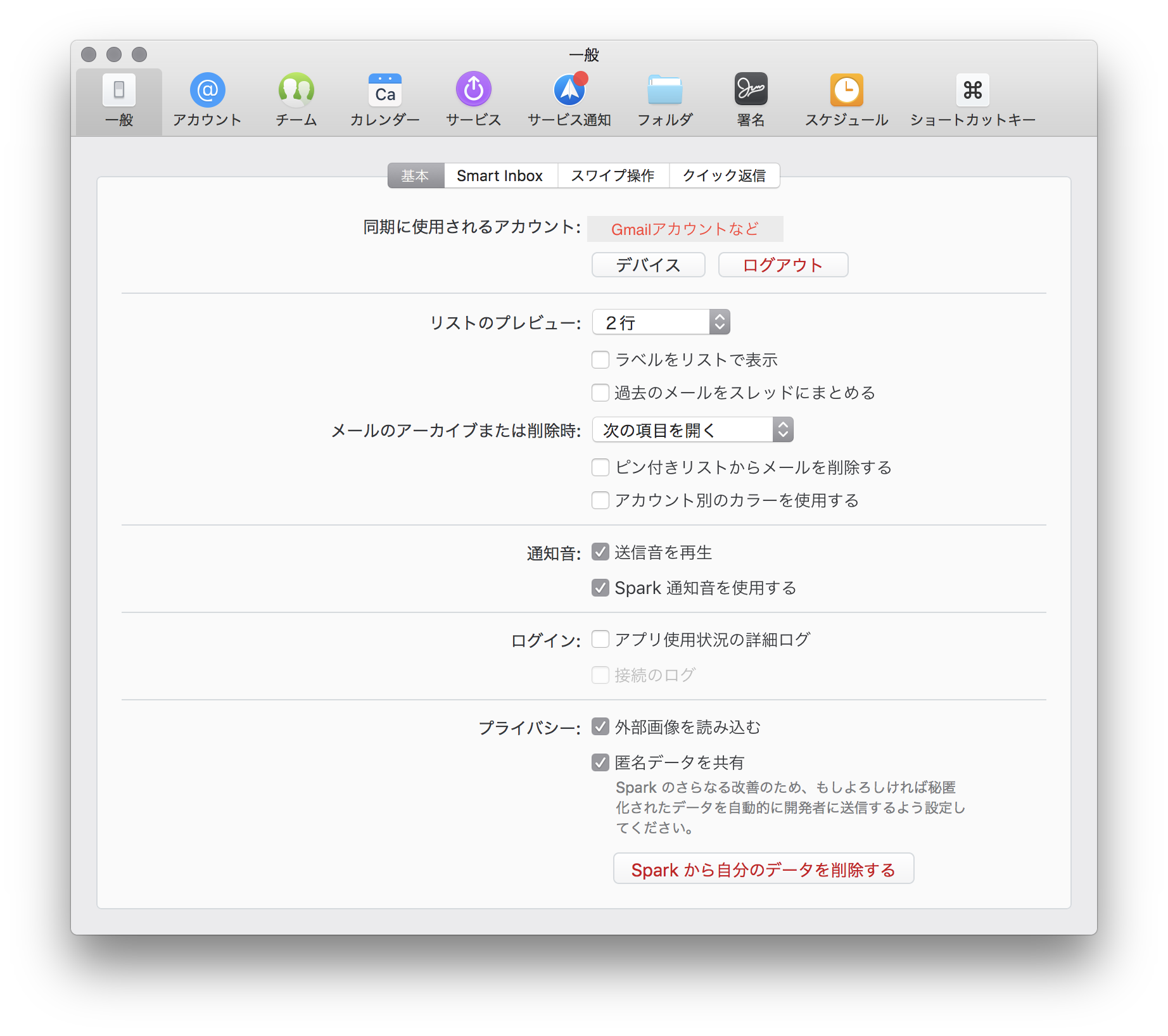Open the 次の項目を開く dropdown

tap(692, 429)
